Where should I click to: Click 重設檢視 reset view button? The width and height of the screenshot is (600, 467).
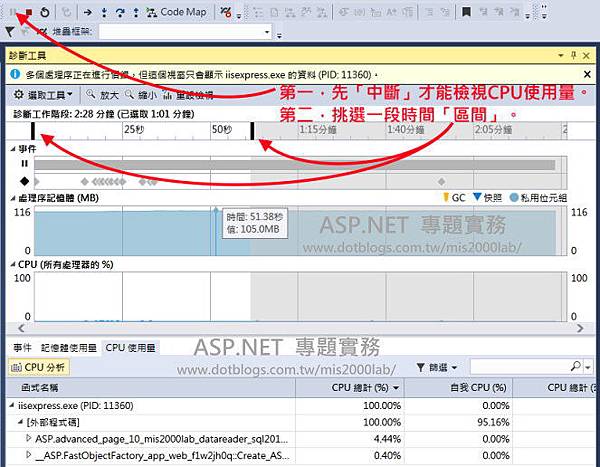click(x=188, y=95)
